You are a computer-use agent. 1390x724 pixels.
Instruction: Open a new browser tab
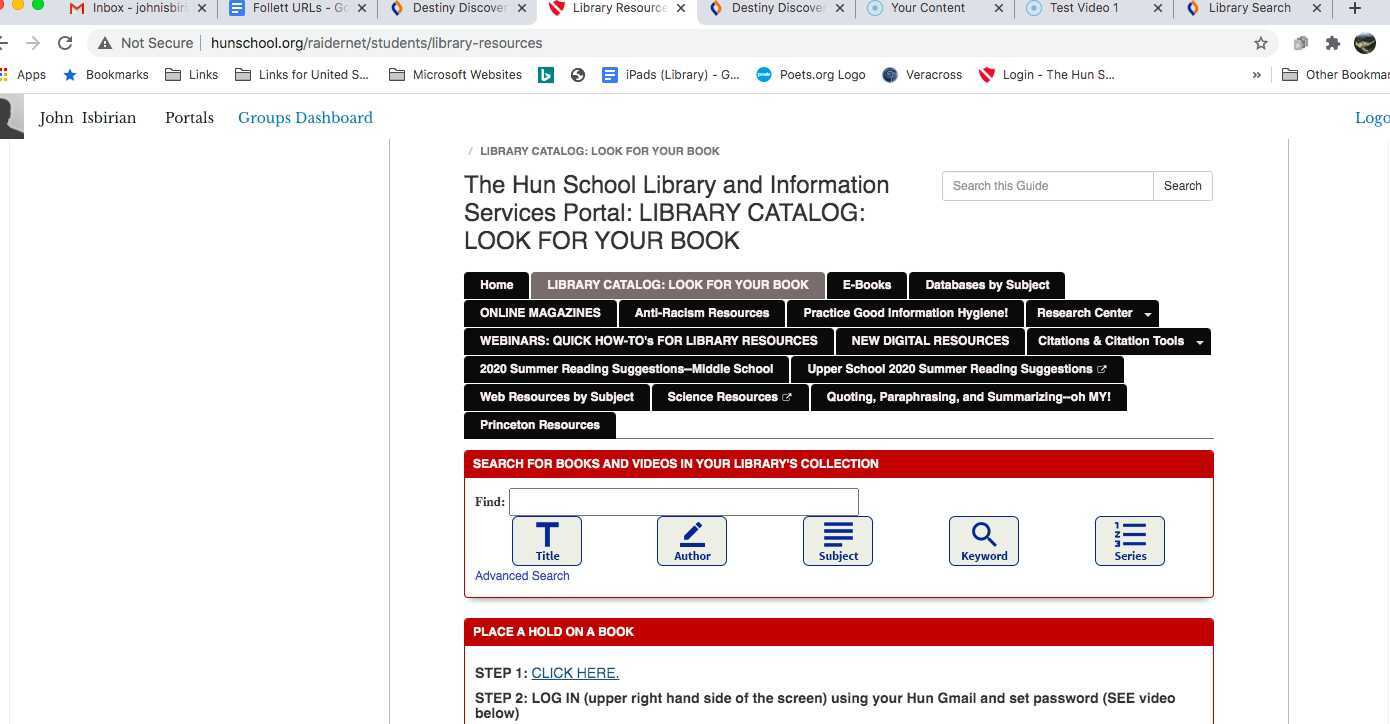(1355, 8)
